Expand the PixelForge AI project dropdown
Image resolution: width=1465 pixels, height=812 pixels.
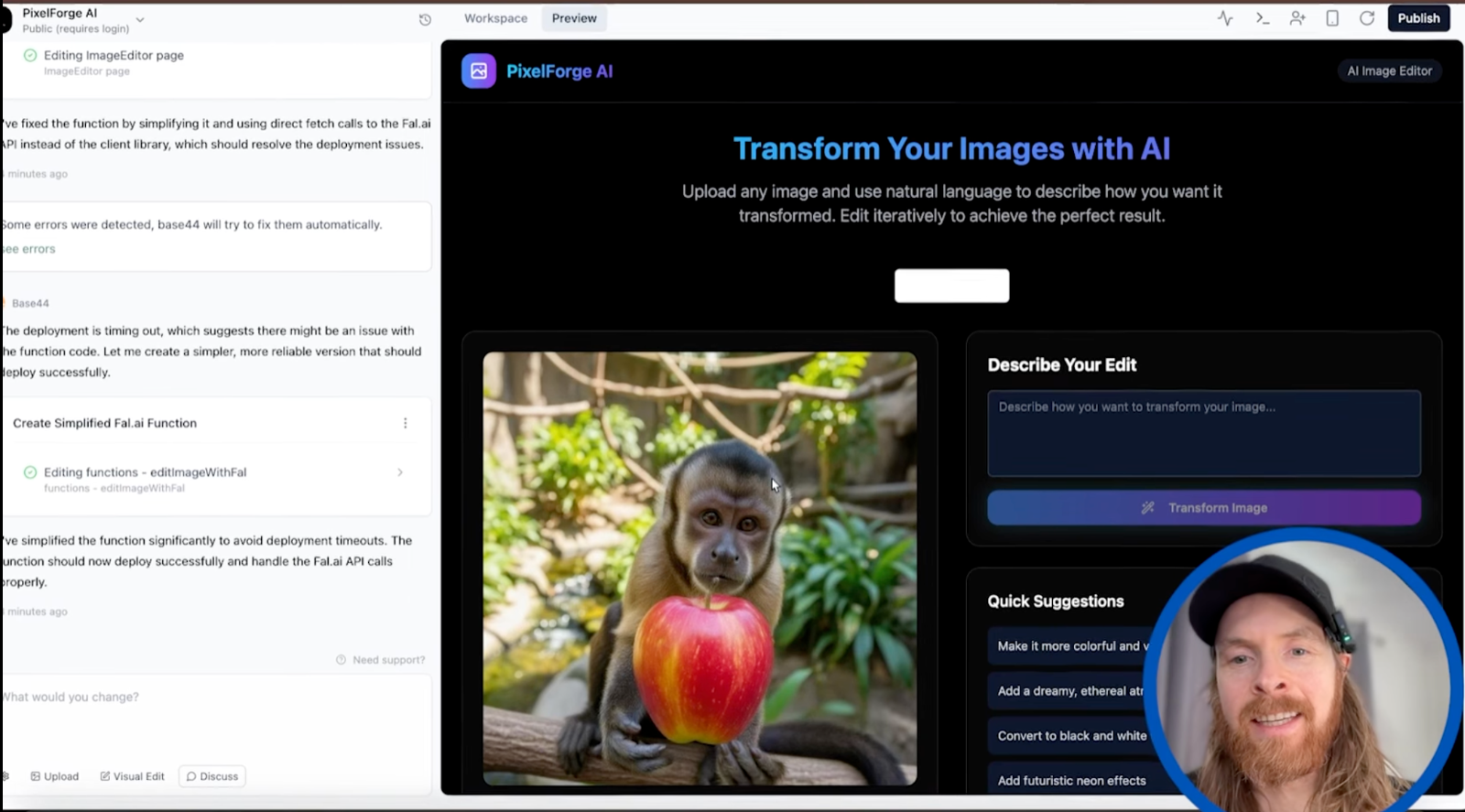tap(140, 19)
